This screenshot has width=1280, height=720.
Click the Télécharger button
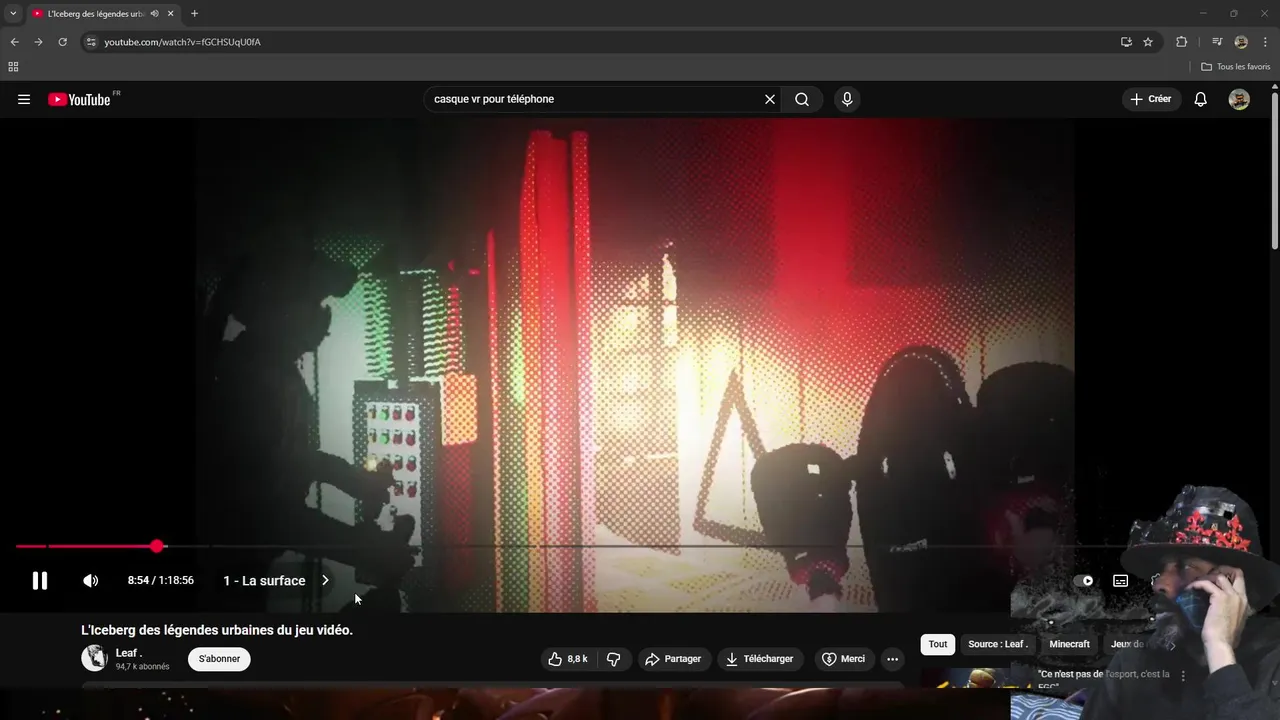(760, 659)
